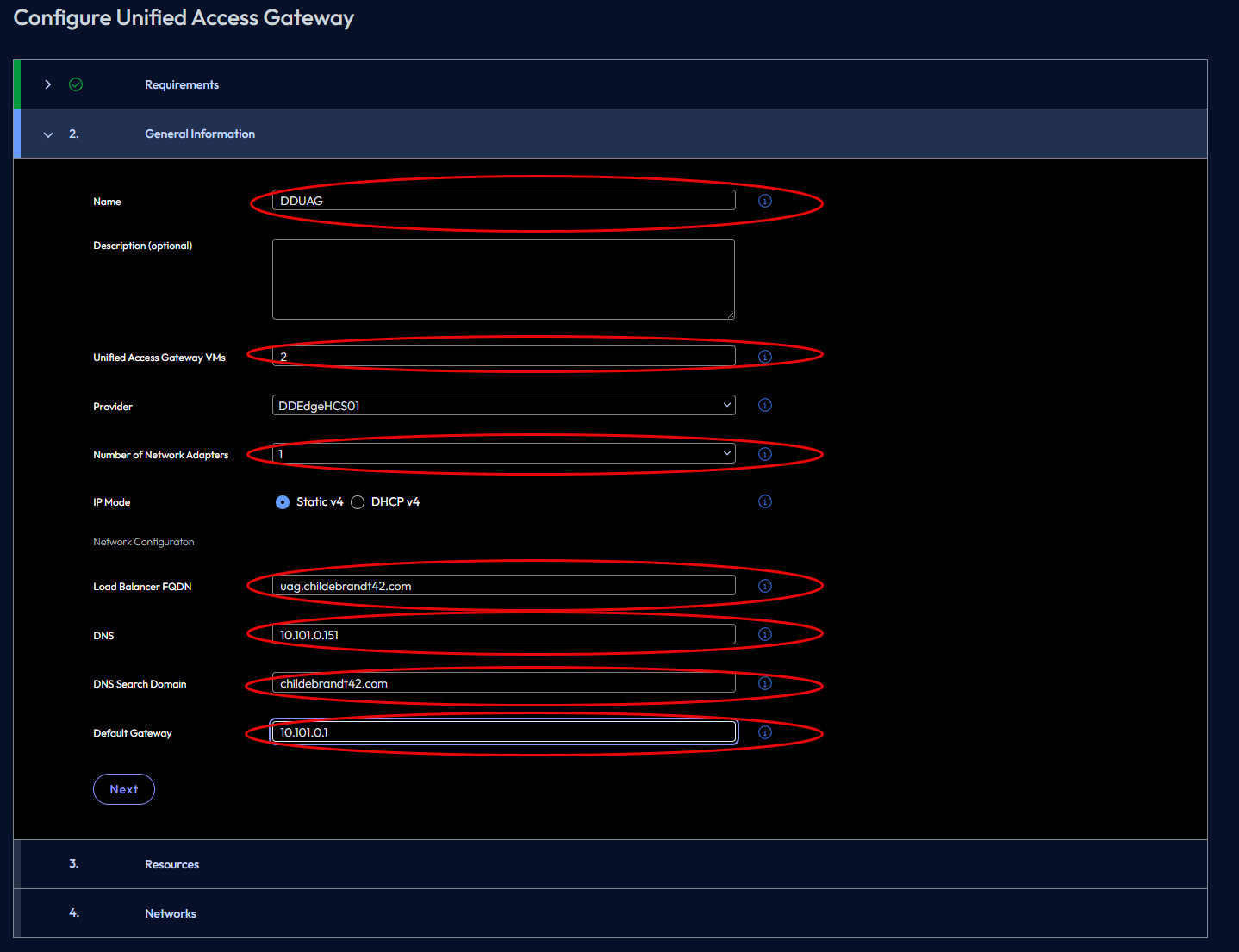Open the Networks step section
The height and width of the screenshot is (952, 1239).
pos(171,913)
